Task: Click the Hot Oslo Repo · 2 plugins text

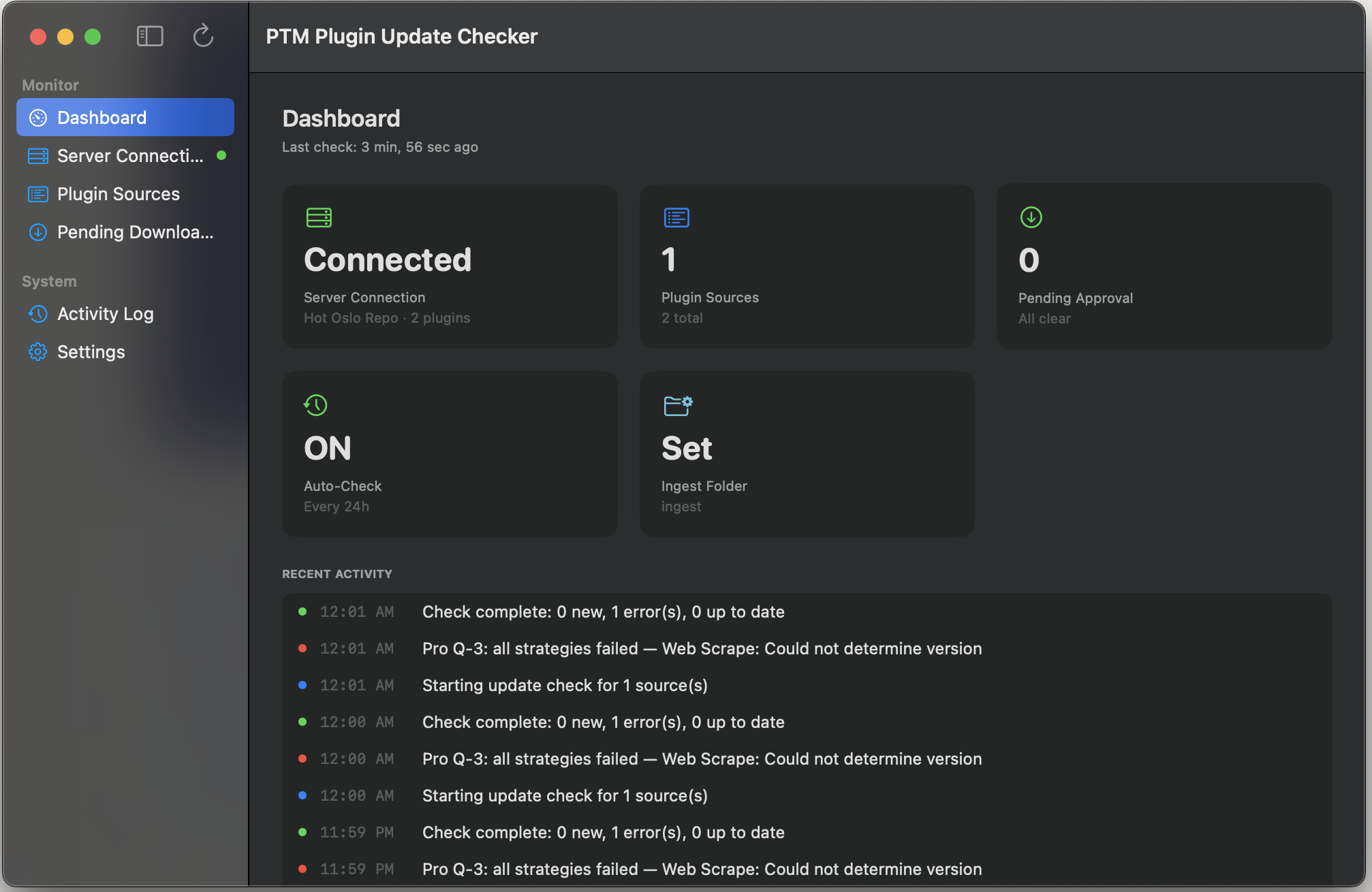Action: tap(387, 318)
